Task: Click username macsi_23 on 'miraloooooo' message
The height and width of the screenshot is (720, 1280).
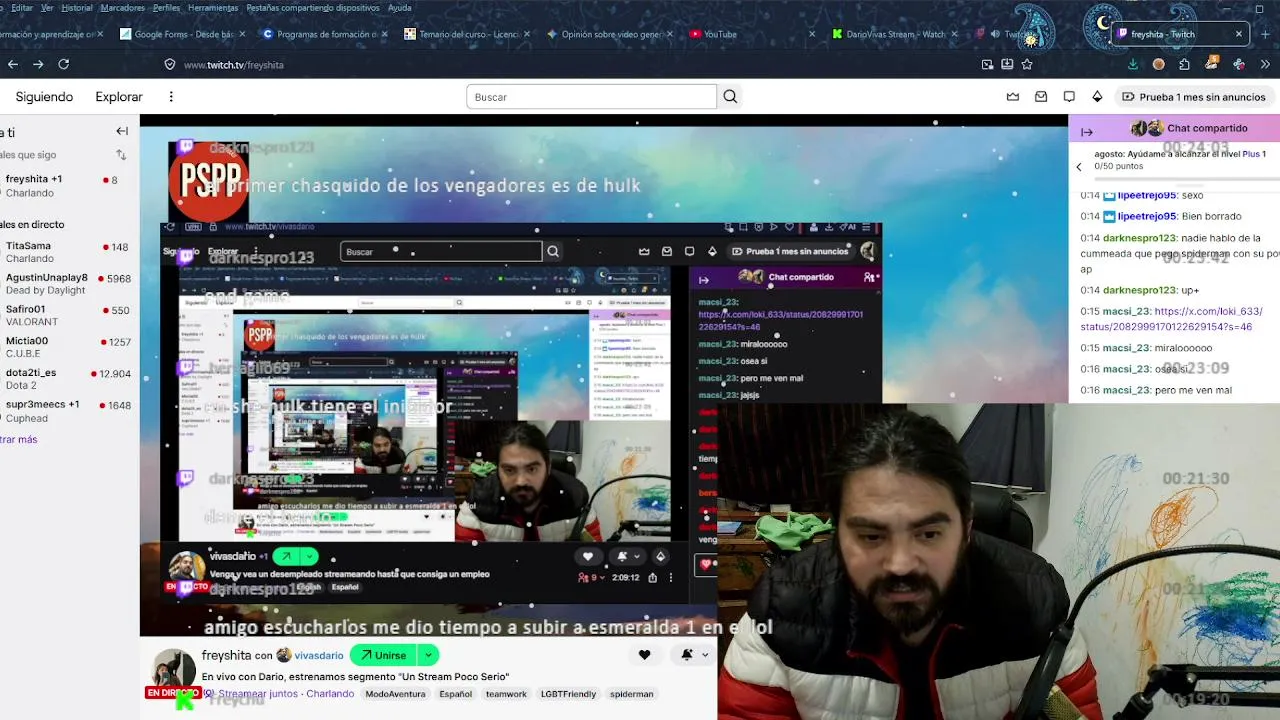Action: coord(1126,348)
